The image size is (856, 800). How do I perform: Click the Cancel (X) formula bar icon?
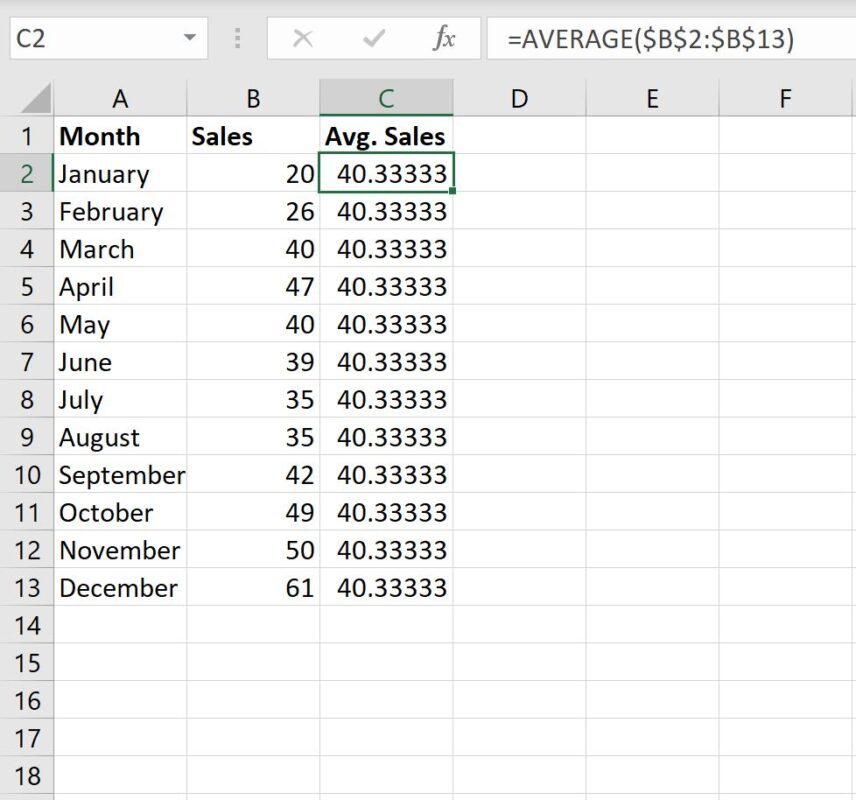pos(302,38)
